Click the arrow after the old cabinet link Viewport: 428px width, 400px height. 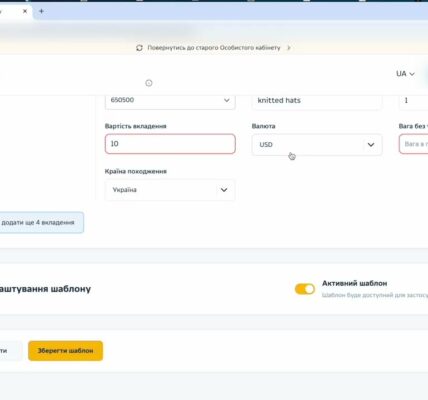[x=289, y=48]
